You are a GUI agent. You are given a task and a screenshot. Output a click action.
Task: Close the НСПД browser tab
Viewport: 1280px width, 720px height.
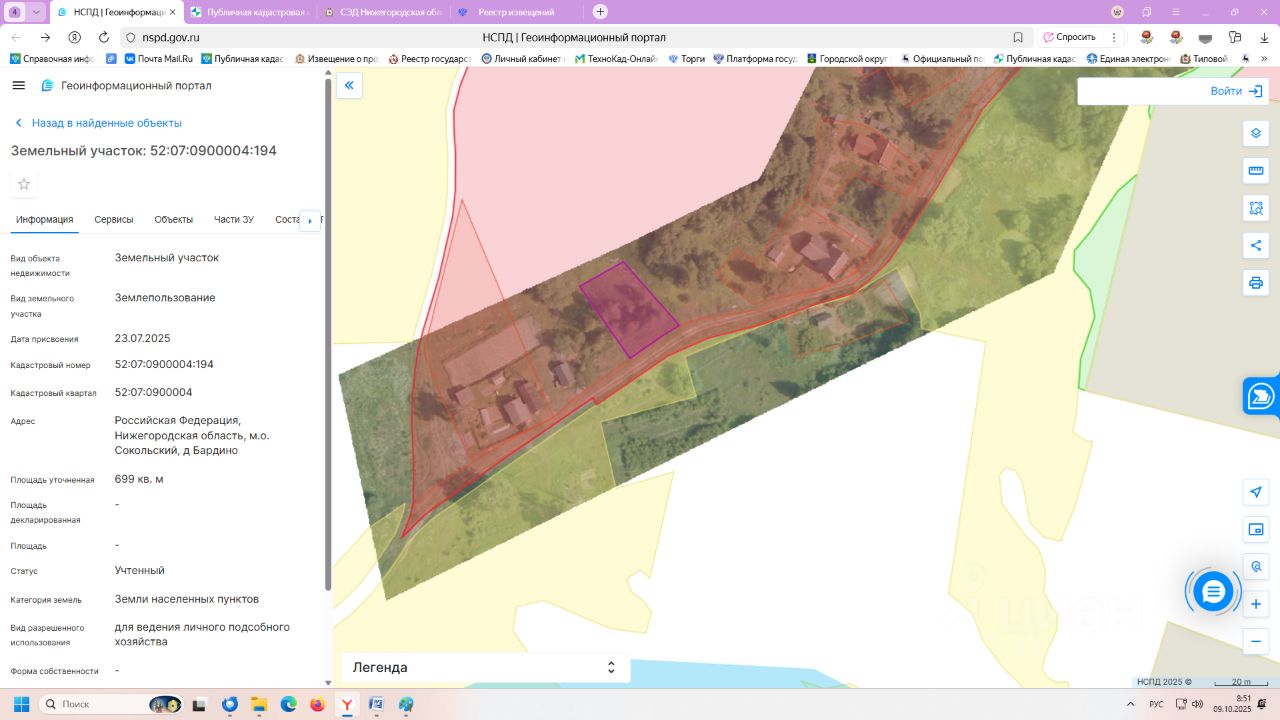point(172,12)
